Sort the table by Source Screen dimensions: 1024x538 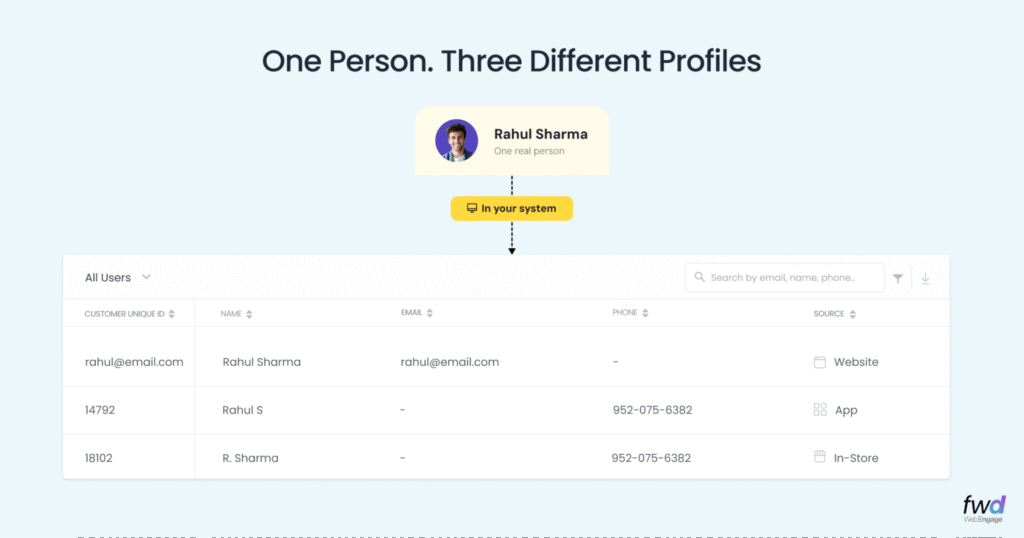[x=853, y=314]
